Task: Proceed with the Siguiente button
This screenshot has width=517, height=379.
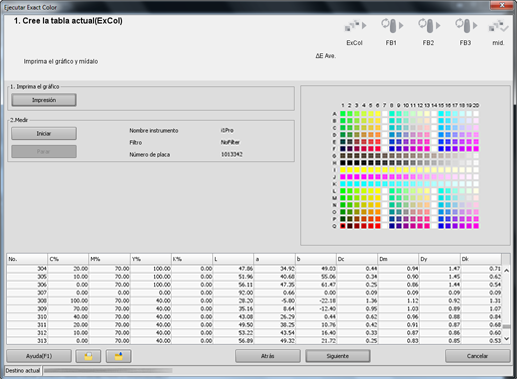Action: [338, 356]
